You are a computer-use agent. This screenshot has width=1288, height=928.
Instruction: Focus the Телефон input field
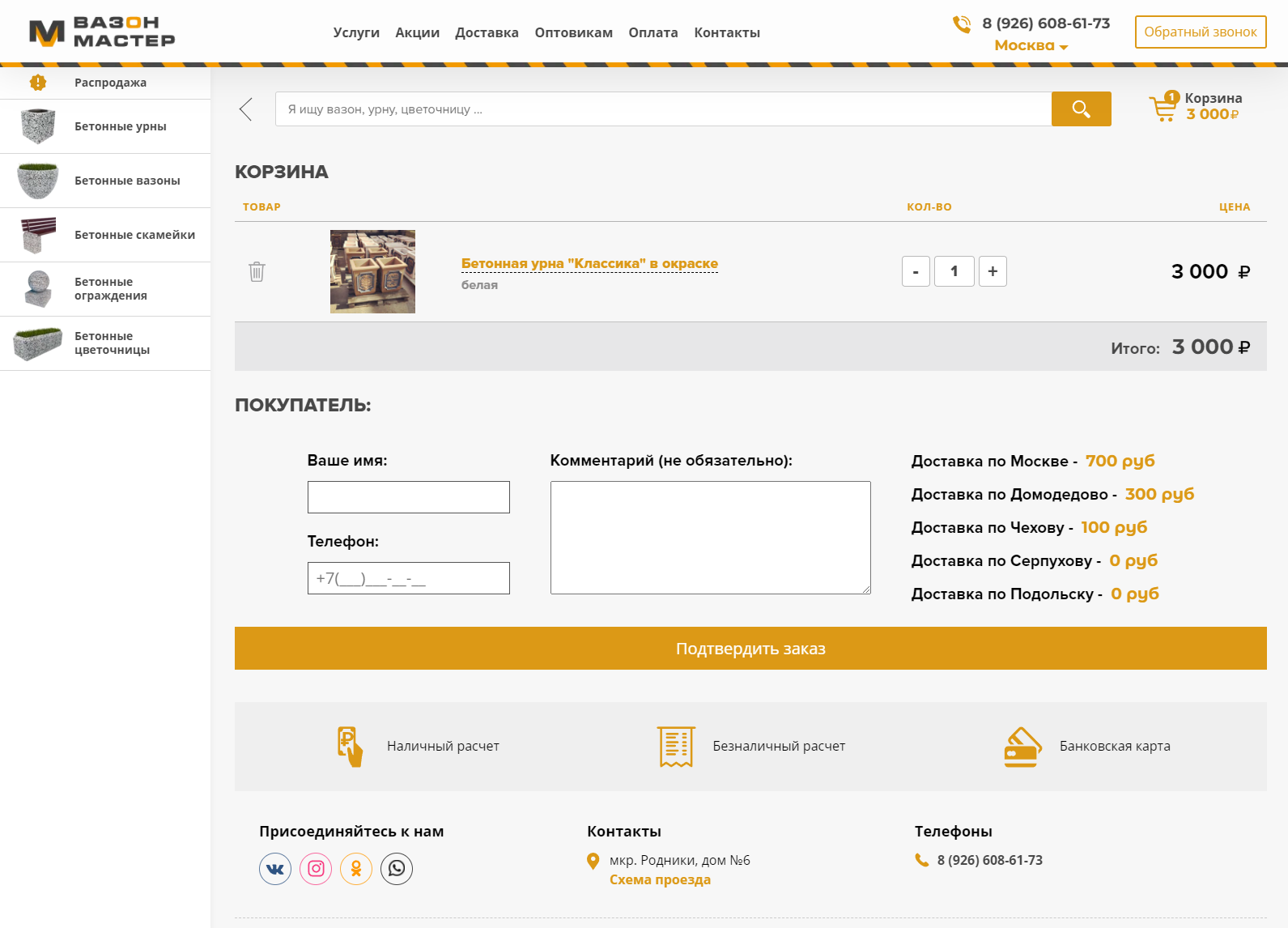(409, 578)
